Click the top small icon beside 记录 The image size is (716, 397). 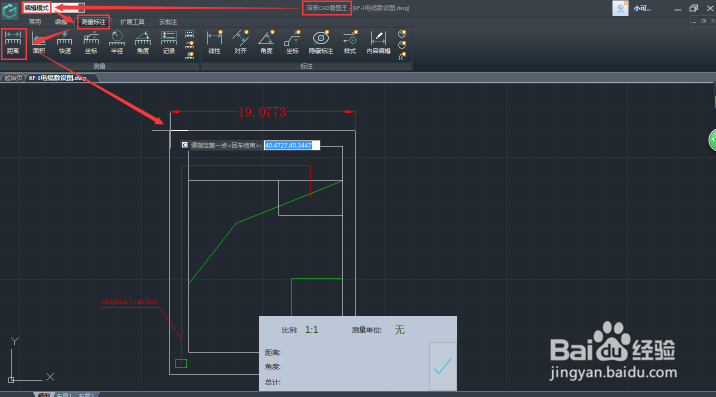click(x=190, y=34)
